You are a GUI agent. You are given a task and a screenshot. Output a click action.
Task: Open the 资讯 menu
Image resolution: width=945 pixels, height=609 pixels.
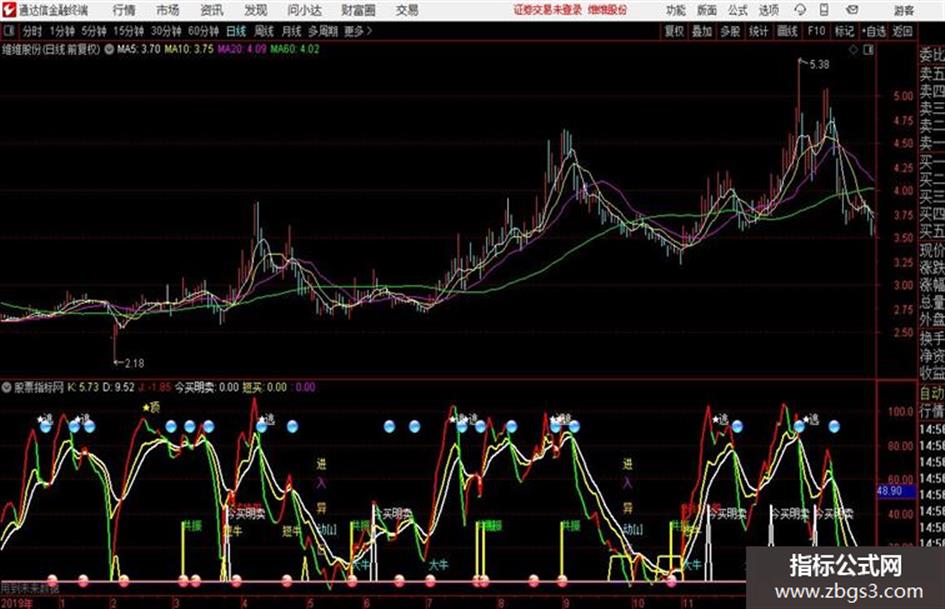point(212,10)
